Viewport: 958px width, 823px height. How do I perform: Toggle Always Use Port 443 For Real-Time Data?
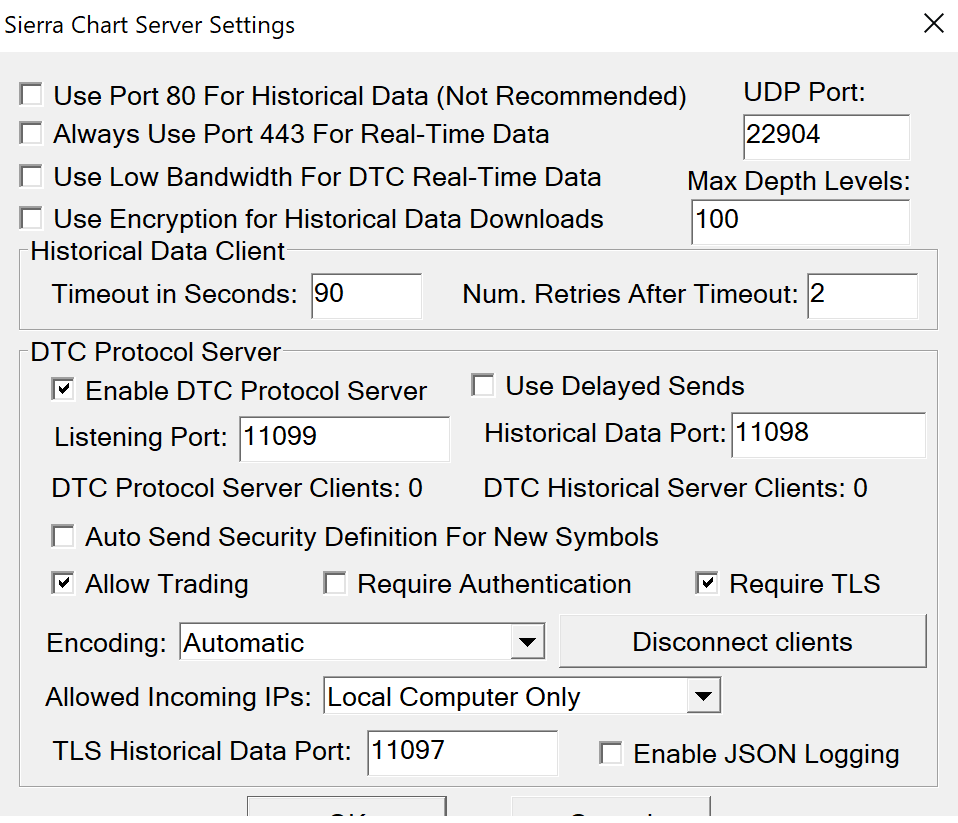pyautogui.click(x=31, y=133)
